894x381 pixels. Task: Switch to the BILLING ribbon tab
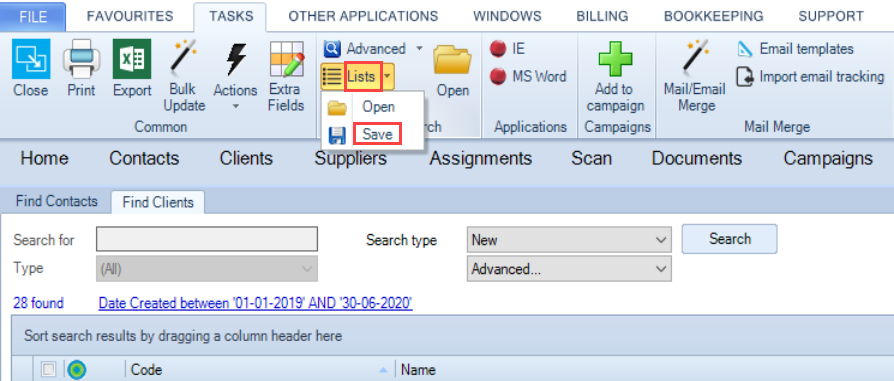coord(602,17)
